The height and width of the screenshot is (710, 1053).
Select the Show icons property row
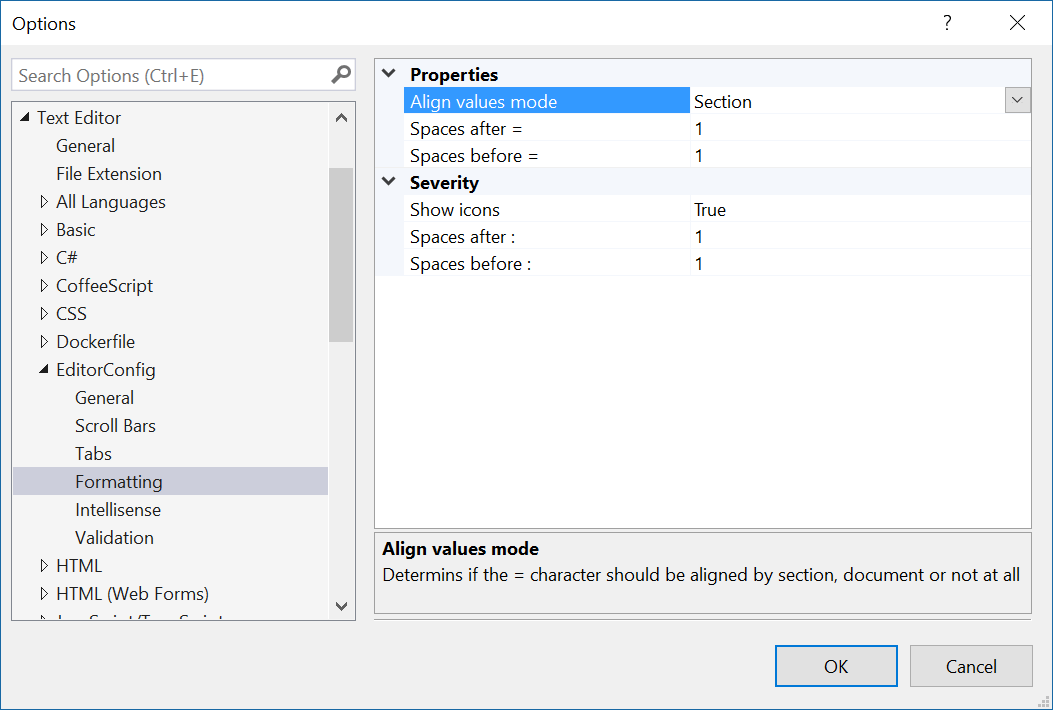454,210
